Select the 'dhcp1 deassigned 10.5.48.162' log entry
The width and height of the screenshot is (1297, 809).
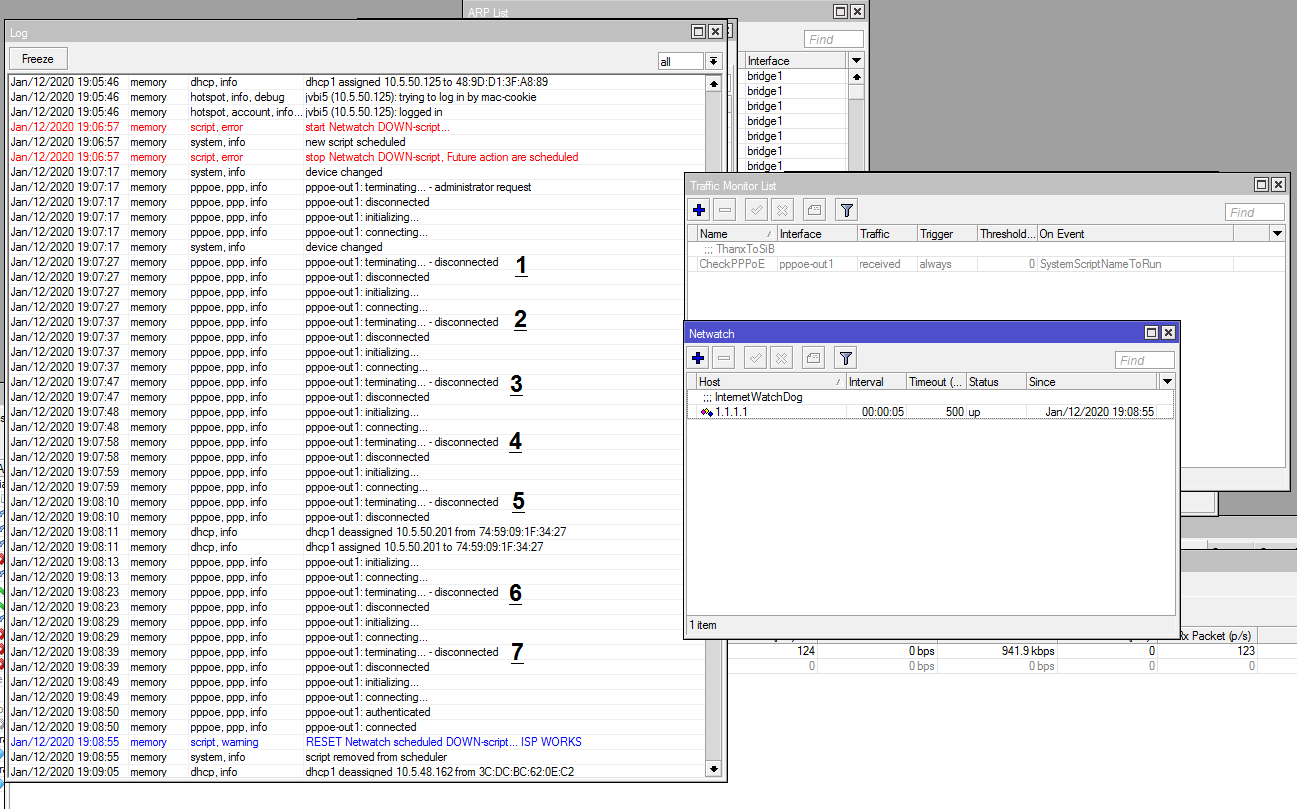[x=356, y=772]
